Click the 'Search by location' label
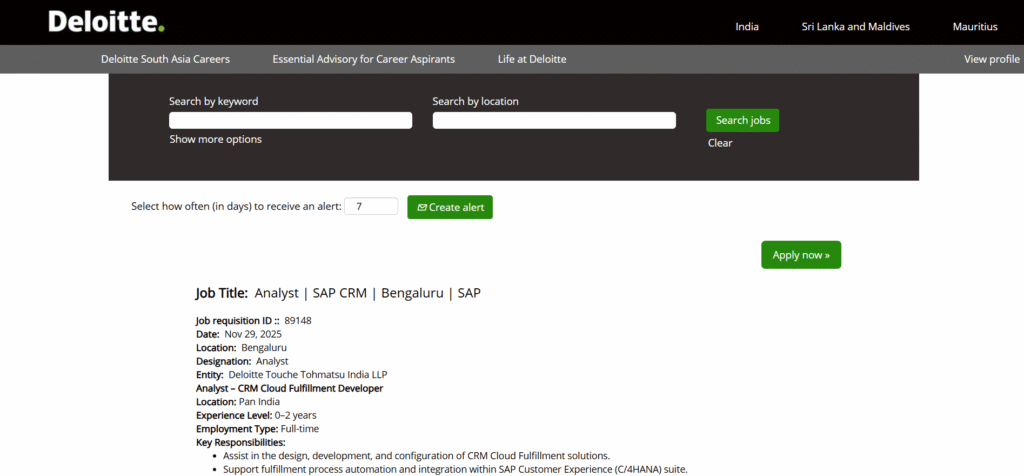The width and height of the screenshot is (1024, 476). (475, 101)
